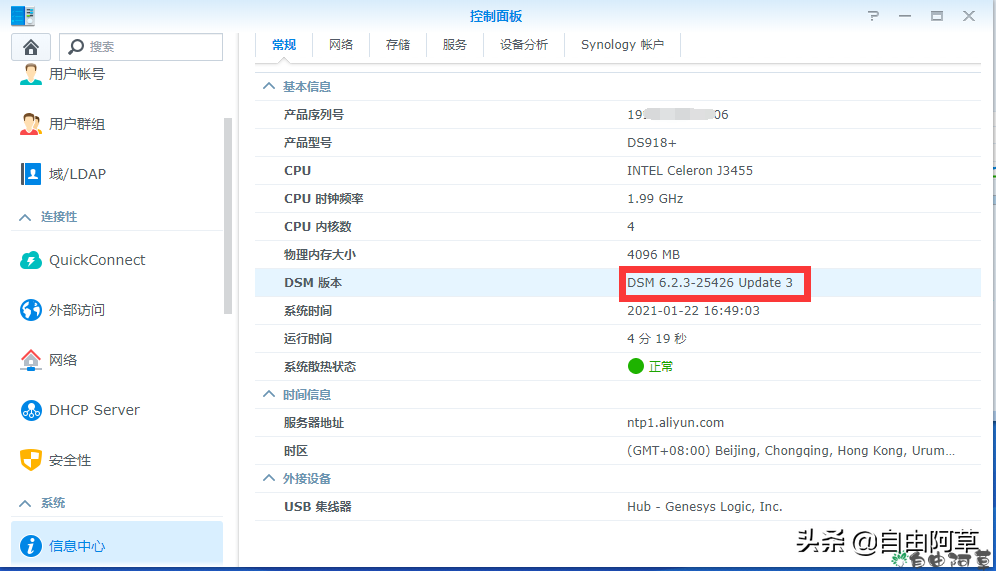Open Network (网络) settings in sidebar
The image size is (996, 571).
[x=62, y=360]
